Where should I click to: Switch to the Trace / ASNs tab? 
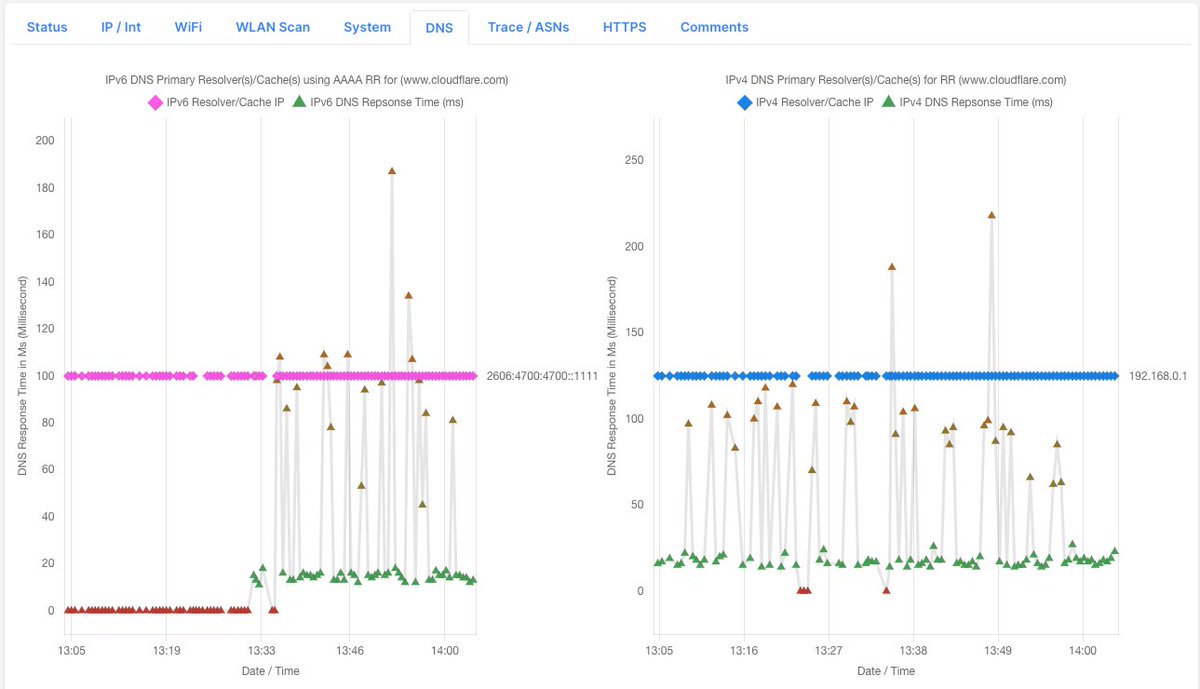click(527, 27)
